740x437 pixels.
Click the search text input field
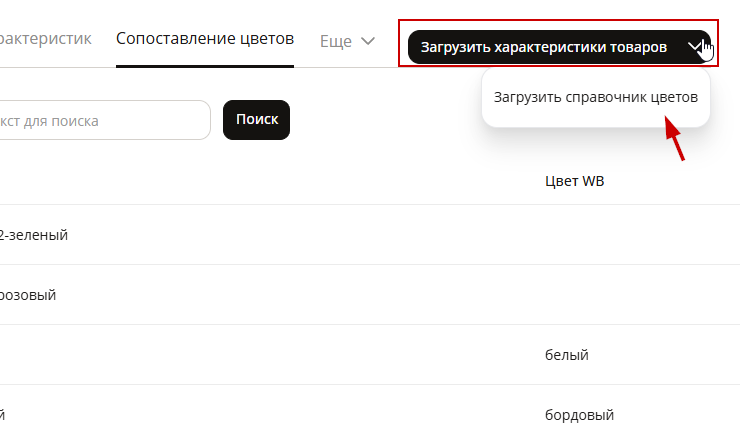point(105,120)
